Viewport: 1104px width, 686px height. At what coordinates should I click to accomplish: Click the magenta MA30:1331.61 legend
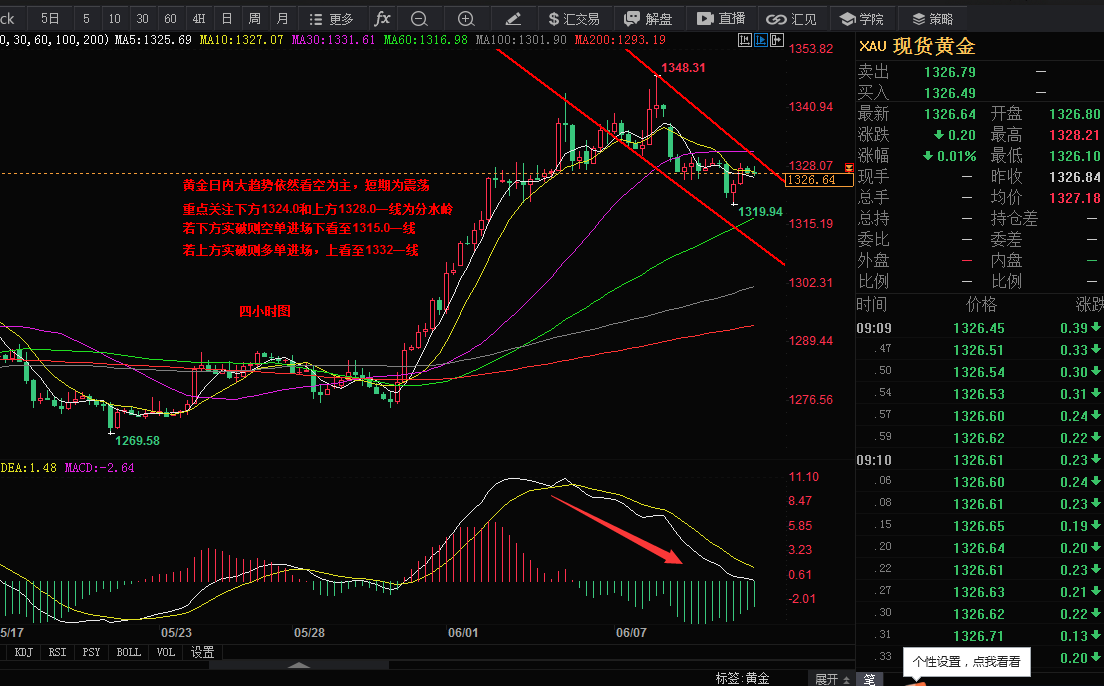[x=333, y=40]
